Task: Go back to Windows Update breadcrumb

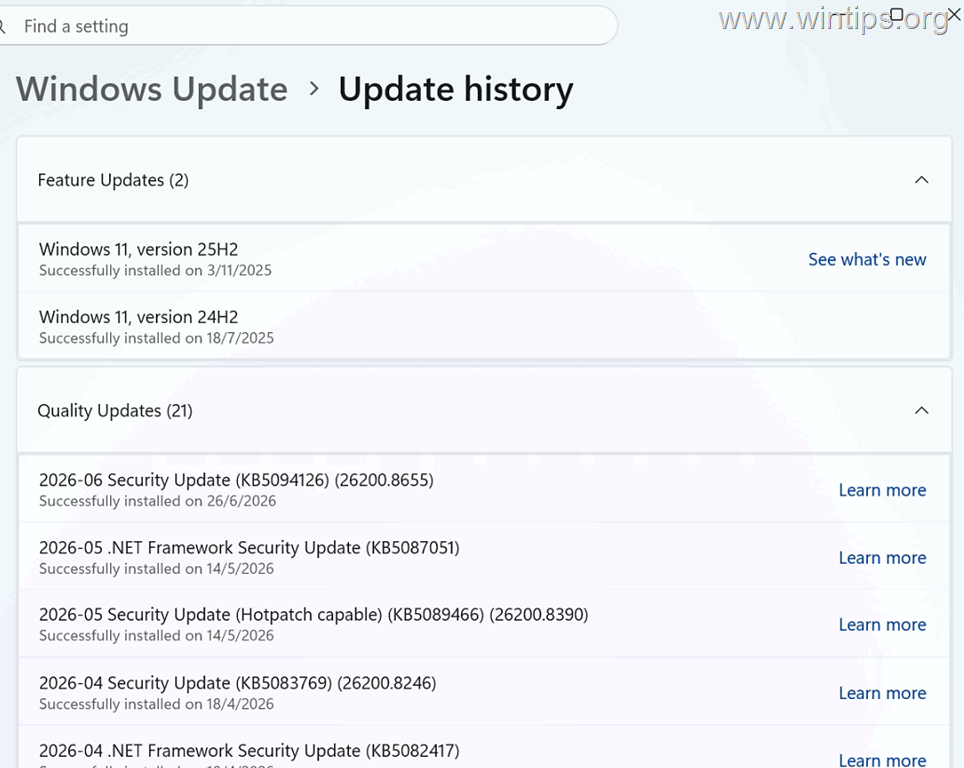Action: point(152,89)
